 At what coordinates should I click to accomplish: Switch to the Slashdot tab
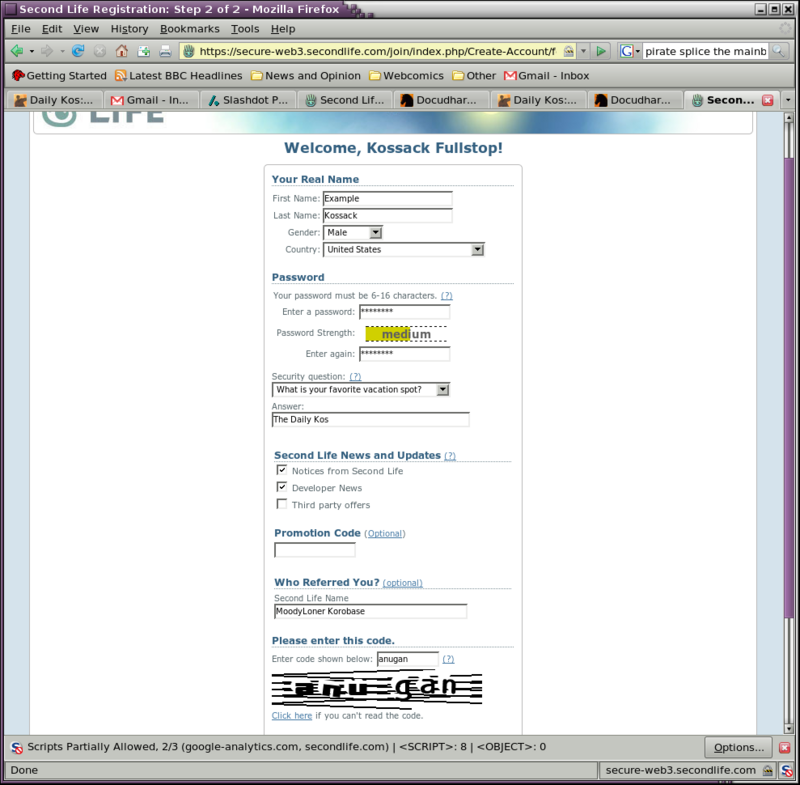[x=248, y=100]
